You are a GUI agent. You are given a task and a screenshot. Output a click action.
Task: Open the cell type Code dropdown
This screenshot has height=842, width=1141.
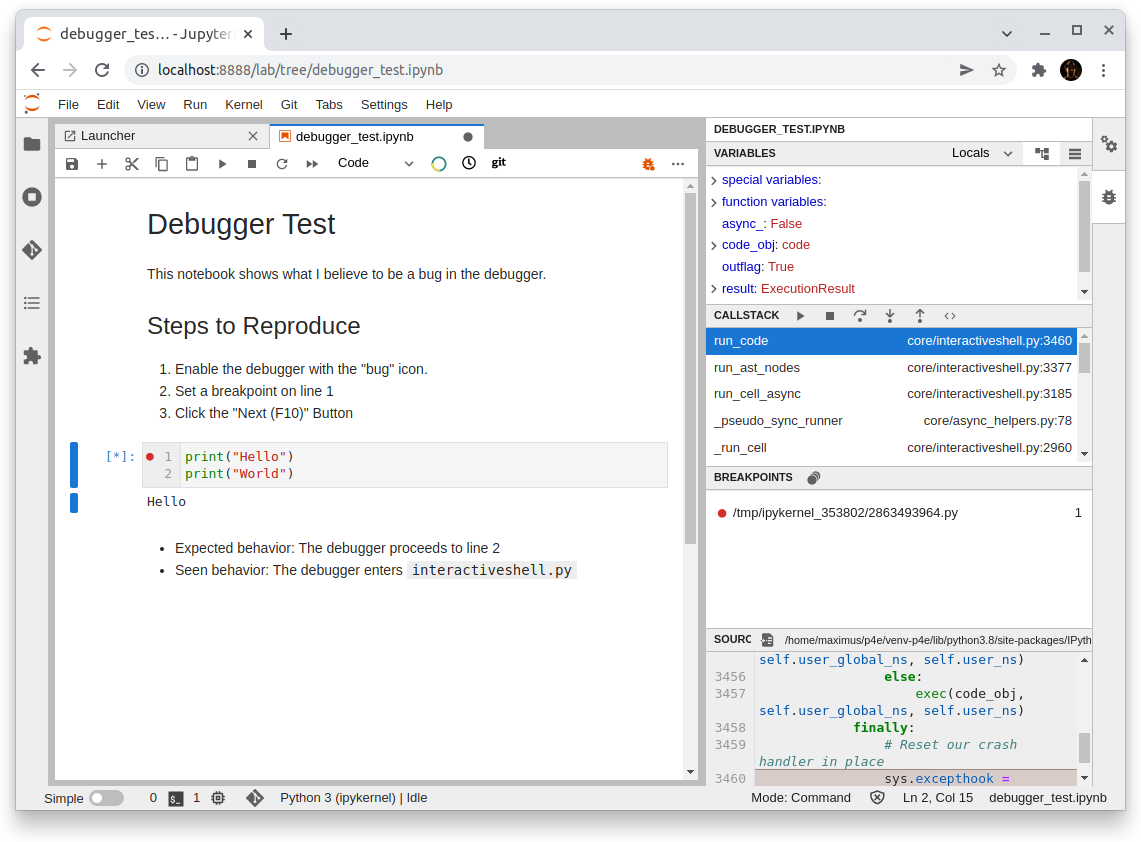[375, 164]
